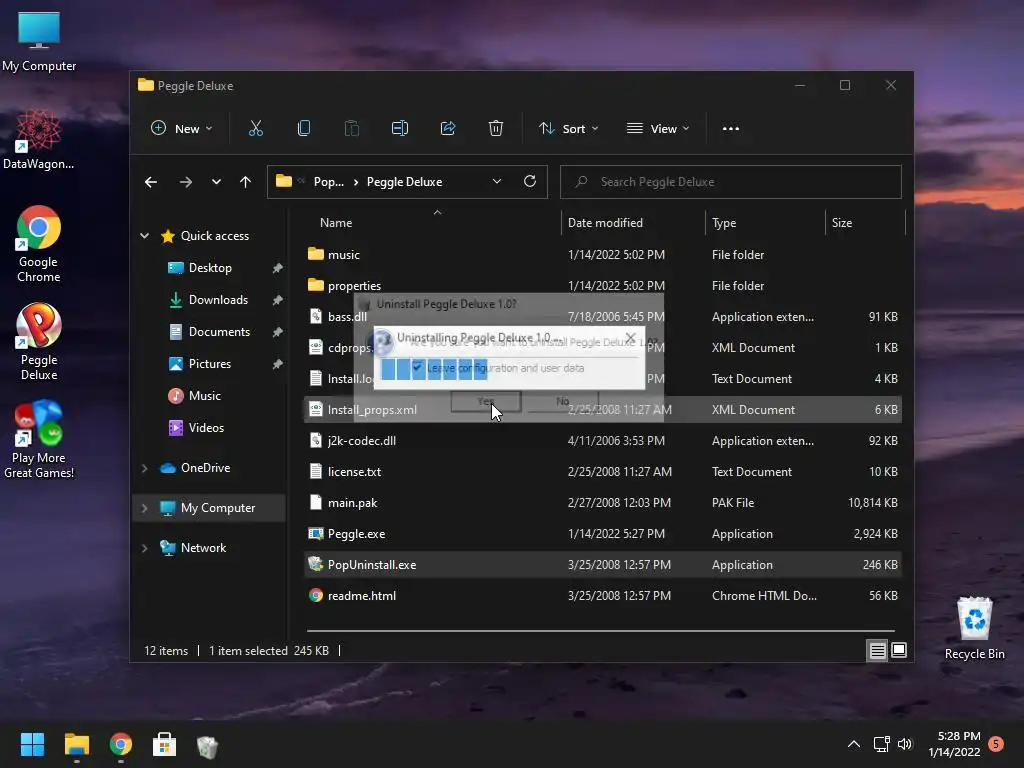Toggle Leave configuration and user data checkbox
The width and height of the screenshot is (1024, 768).
[x=418, y=366]
